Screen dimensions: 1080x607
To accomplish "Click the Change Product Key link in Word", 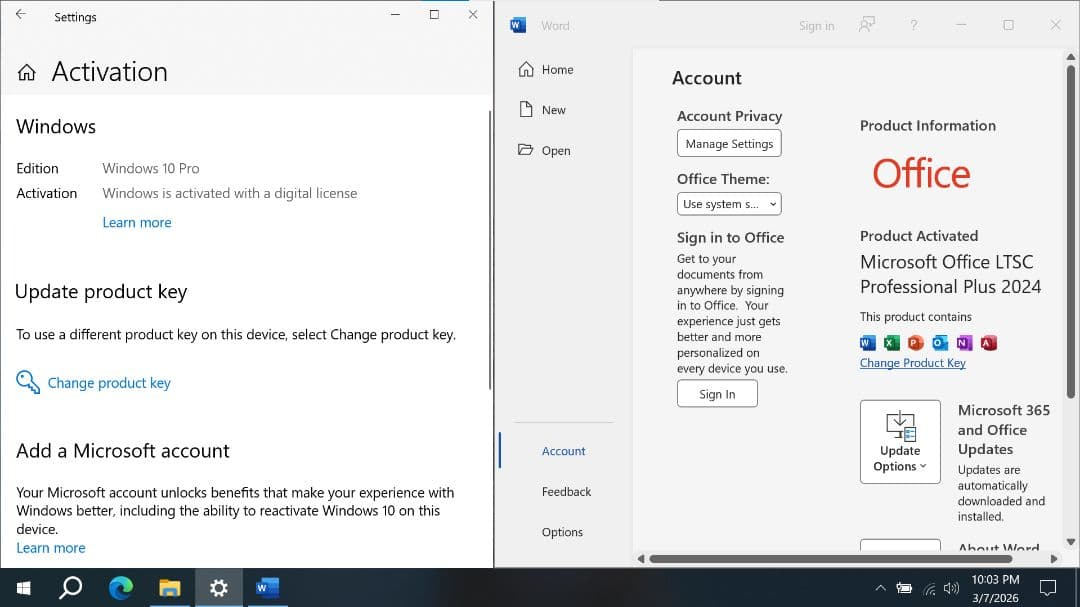I will point(912,363).
